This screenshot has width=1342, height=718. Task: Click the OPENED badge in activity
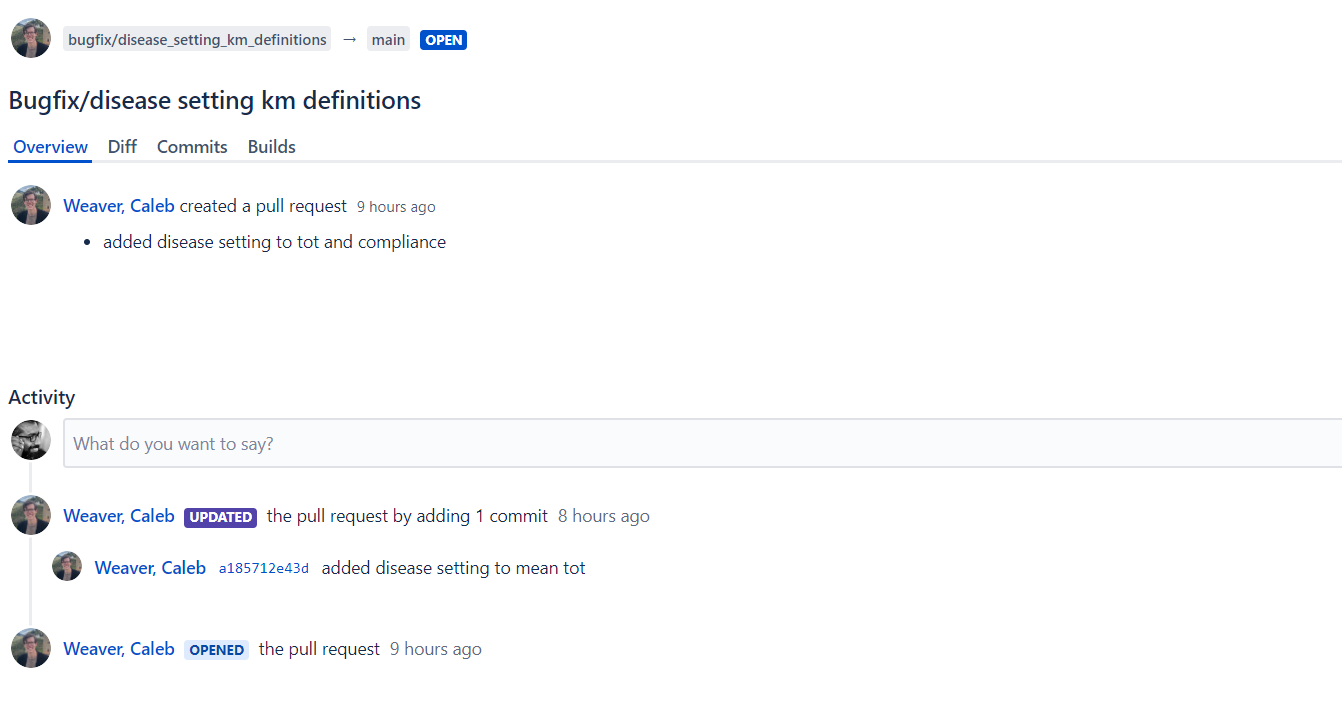coord(216,650)
